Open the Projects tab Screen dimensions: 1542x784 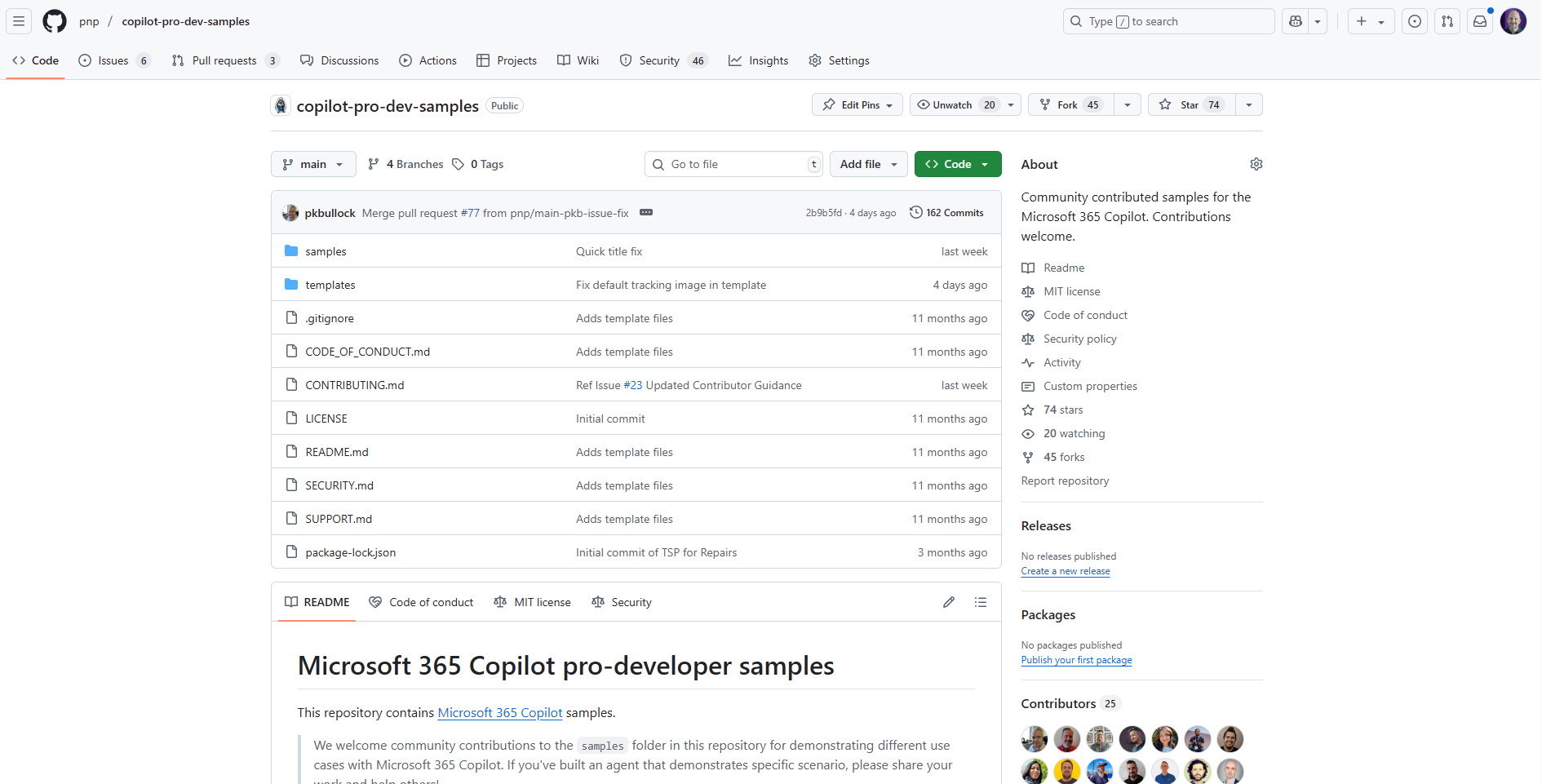click(507, 60)
